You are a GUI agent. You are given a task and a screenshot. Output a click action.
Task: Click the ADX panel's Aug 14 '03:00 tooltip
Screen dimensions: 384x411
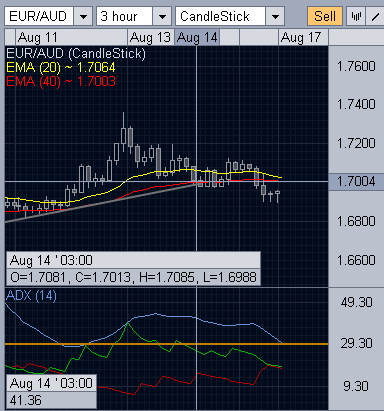(x=52, y=383)
